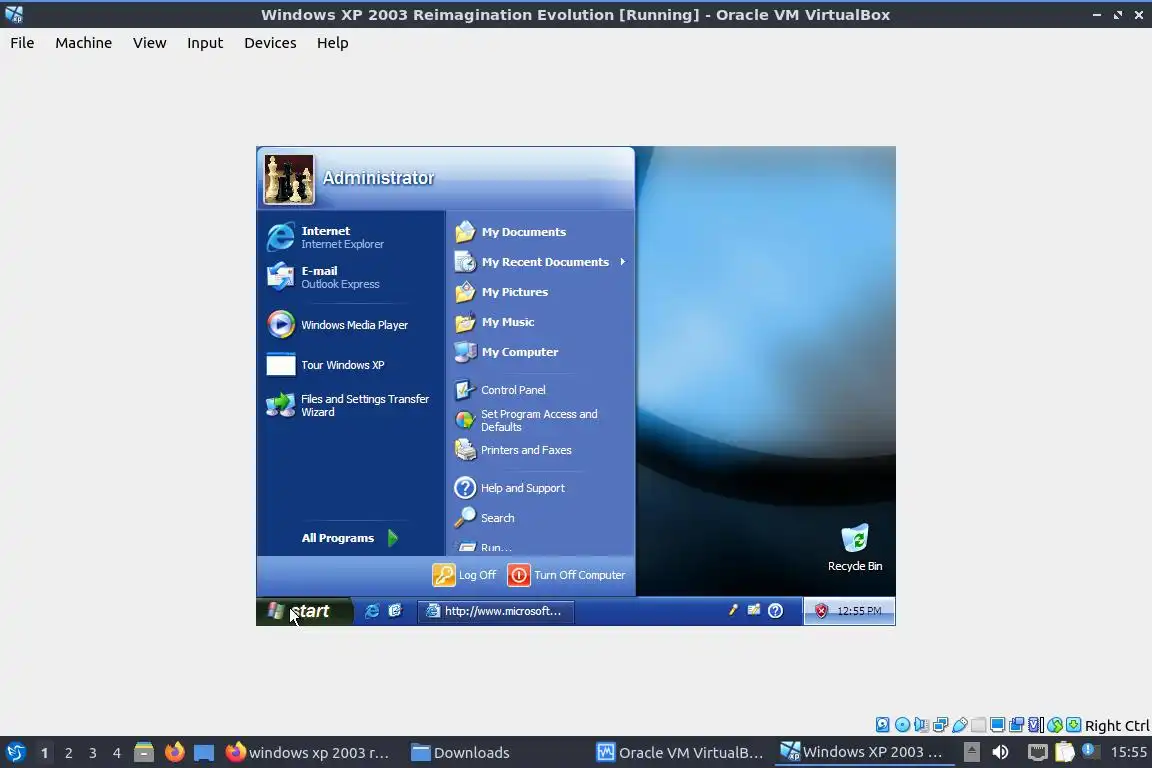Switch to workspace 4
This screenshot has width=1152, height=768.
[x=117, y=753]
